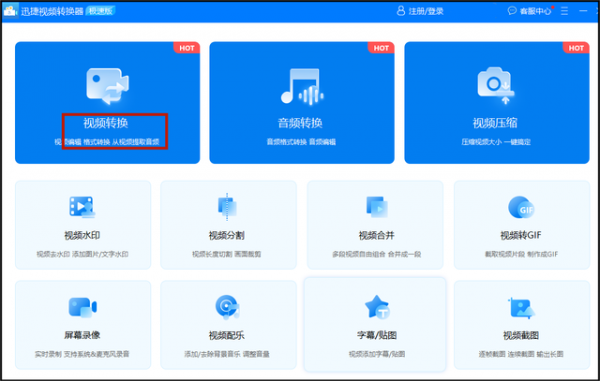The height and width of the screenshot is (381, 600).
Task: Start the 屏幕录像 screen recorder icon
Action: pyautogui.click(x=82, y=307)
